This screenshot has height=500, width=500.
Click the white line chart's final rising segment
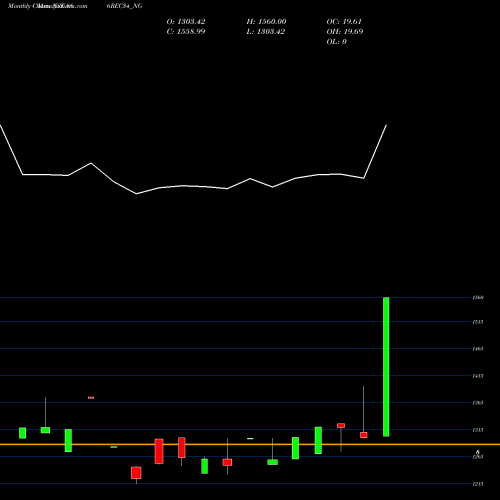pyautogui.click(x=375, y=152)
